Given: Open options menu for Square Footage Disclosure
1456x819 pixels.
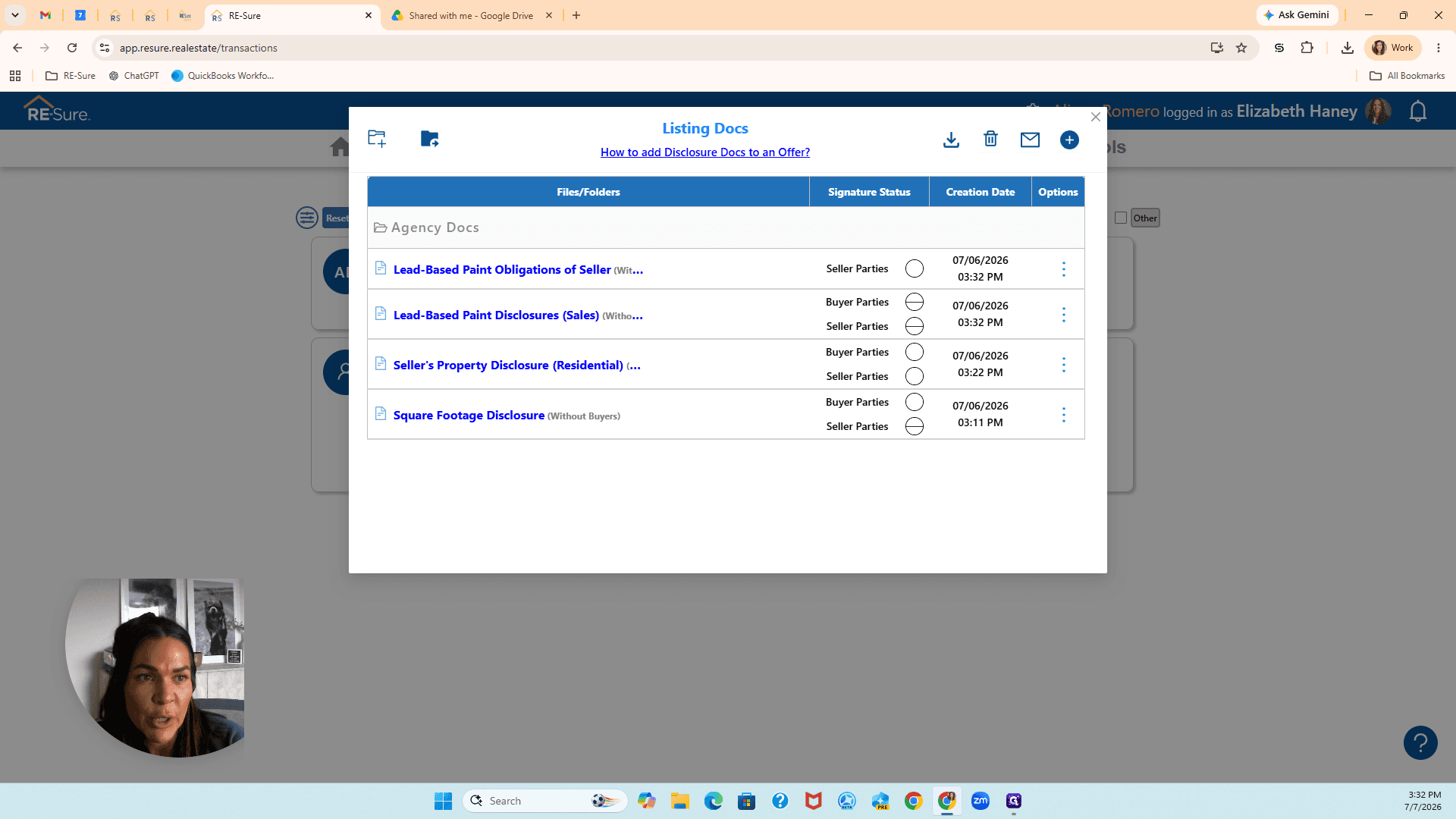Looking at the screenshot, I should click(1064, 415).
